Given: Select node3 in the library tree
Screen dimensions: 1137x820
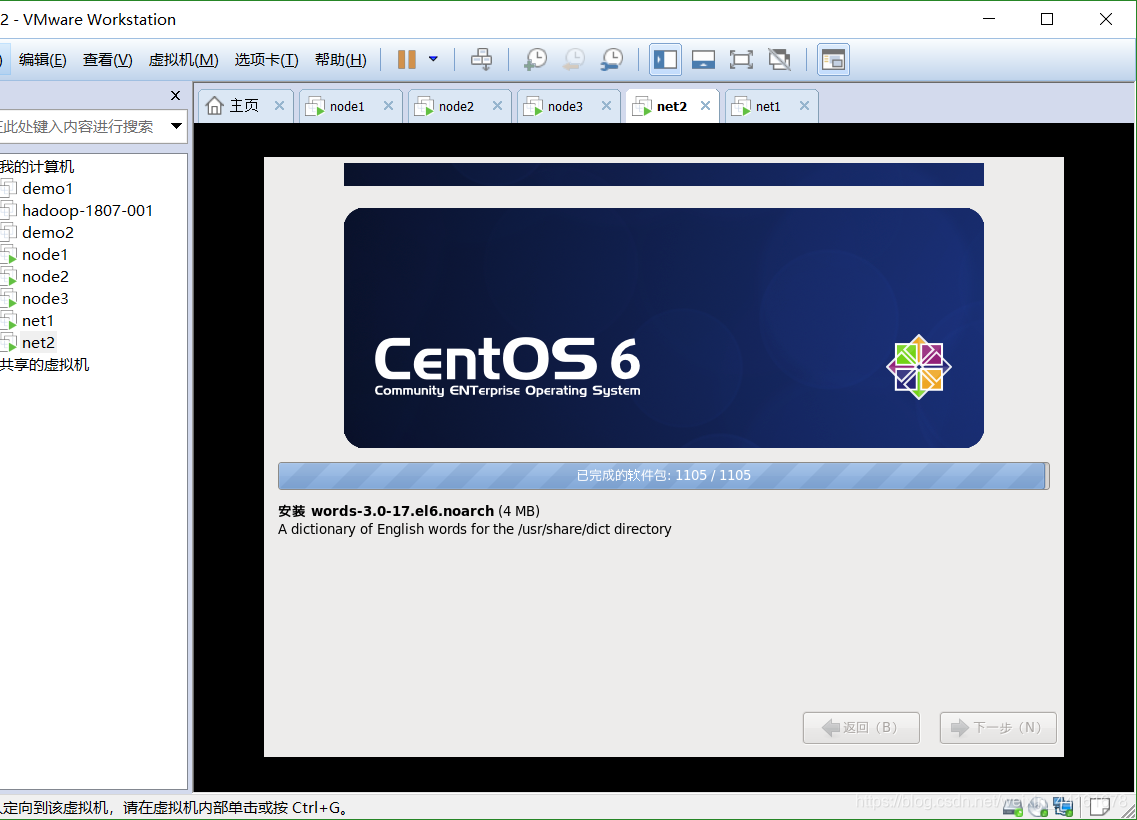Looking at the screenshot, I should (x=45, y=299).
